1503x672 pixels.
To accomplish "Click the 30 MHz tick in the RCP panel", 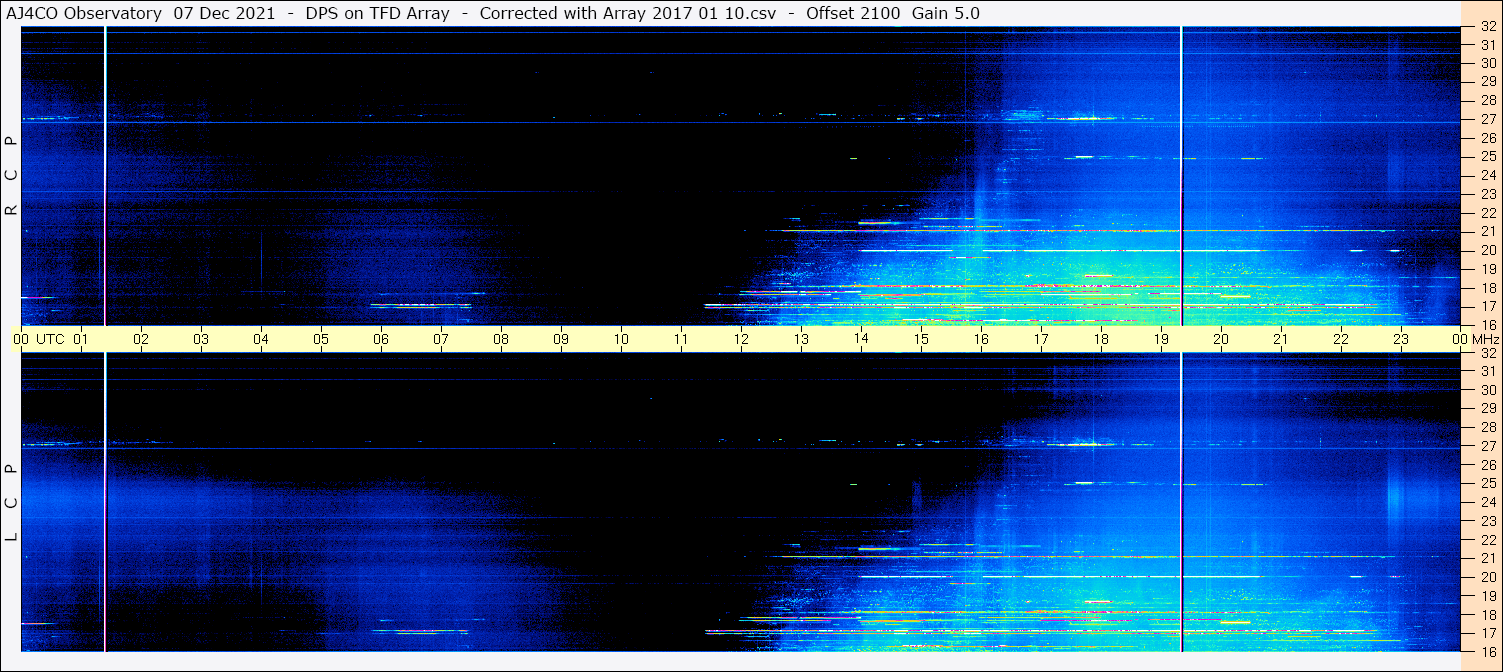I will coord(1487,63).
